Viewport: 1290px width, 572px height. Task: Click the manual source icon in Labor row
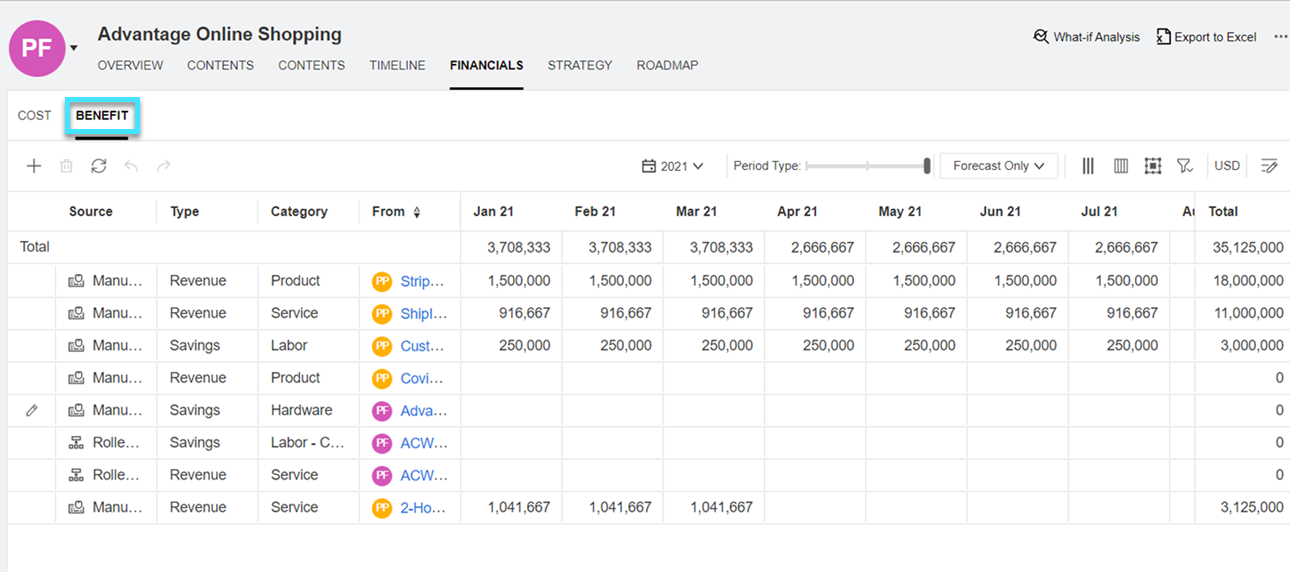point(76,345)
